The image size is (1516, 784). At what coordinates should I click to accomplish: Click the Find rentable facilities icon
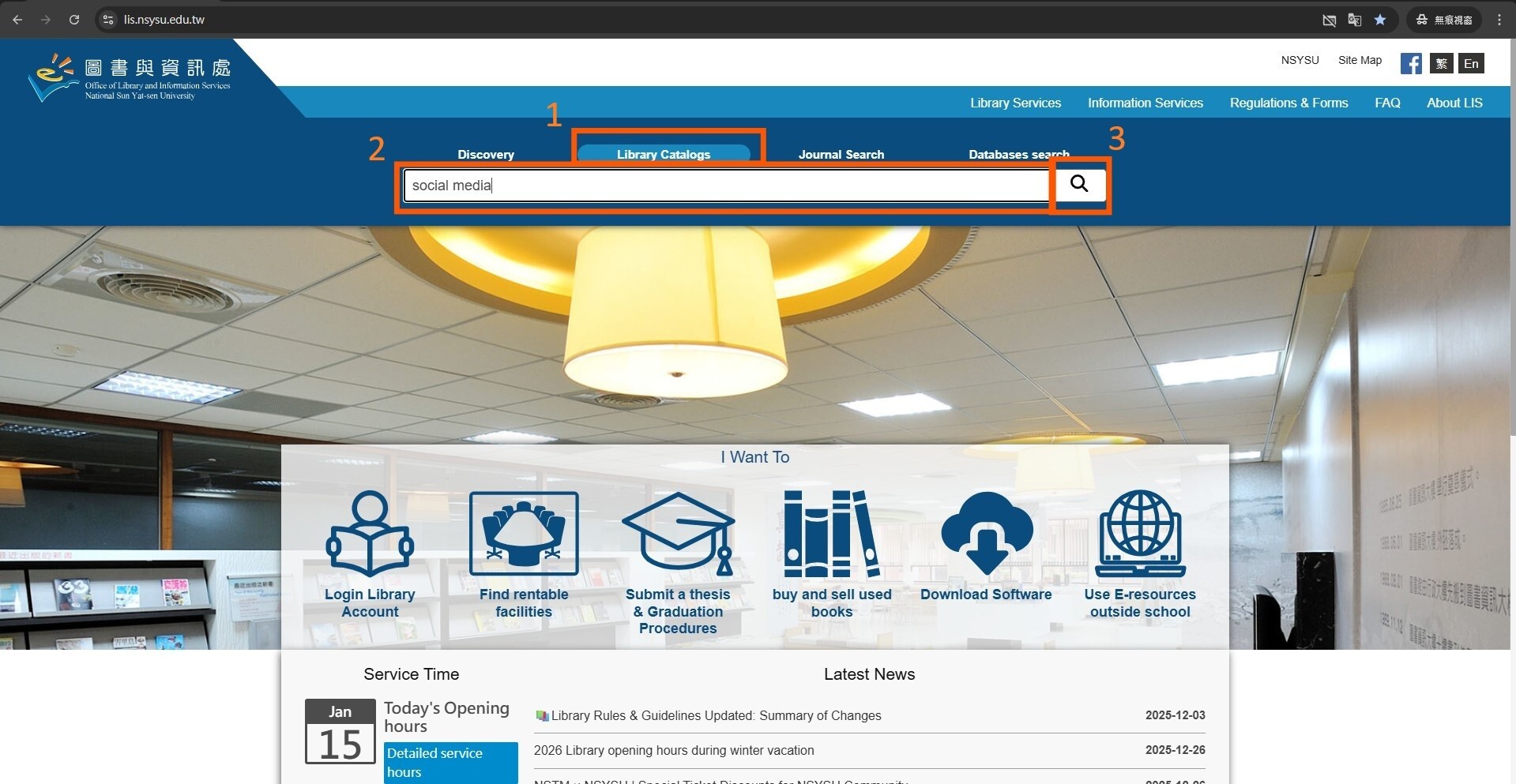[x=524, y=535]
